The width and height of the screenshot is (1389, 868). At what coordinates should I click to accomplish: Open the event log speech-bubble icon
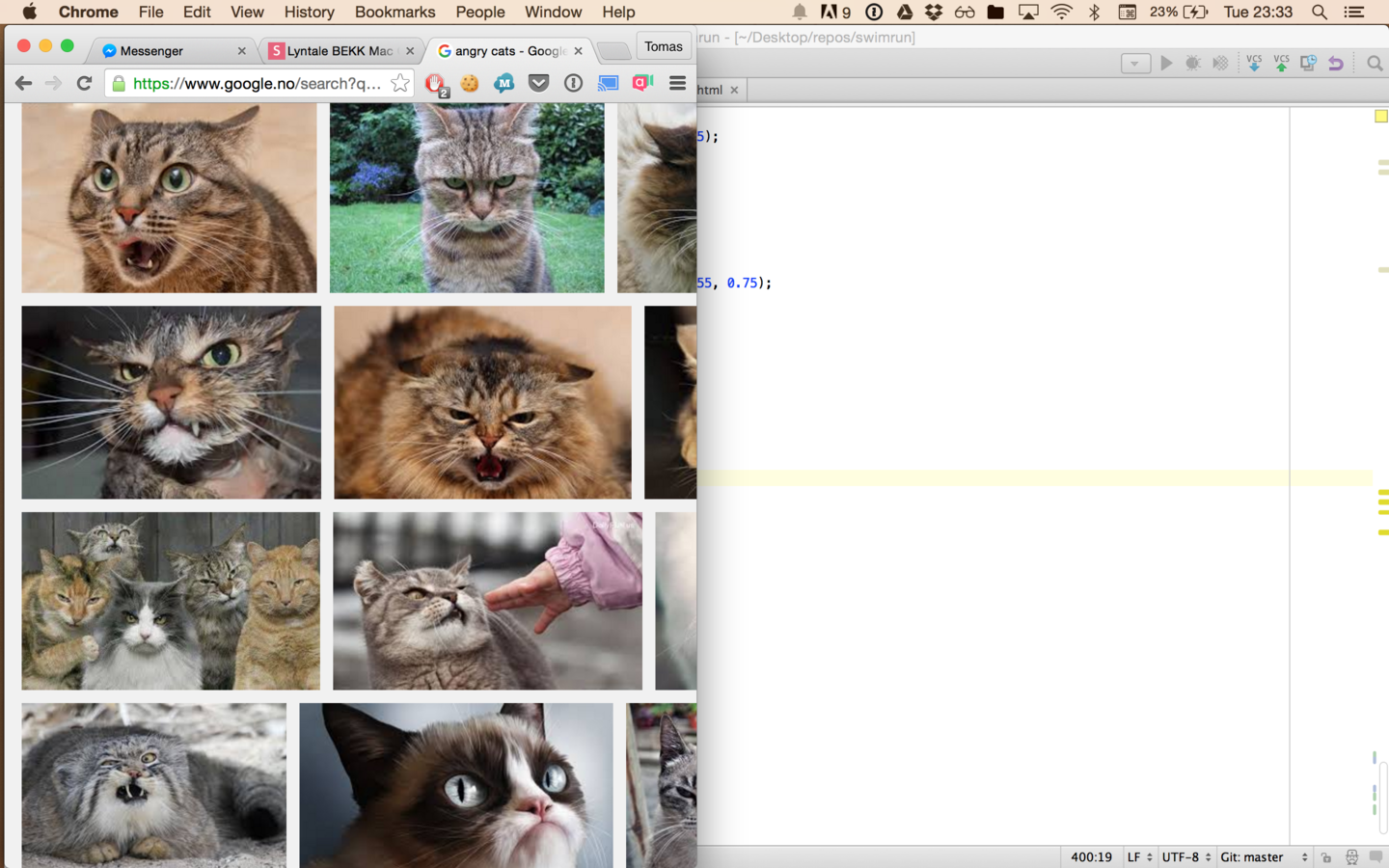(x=1375, y=856)
